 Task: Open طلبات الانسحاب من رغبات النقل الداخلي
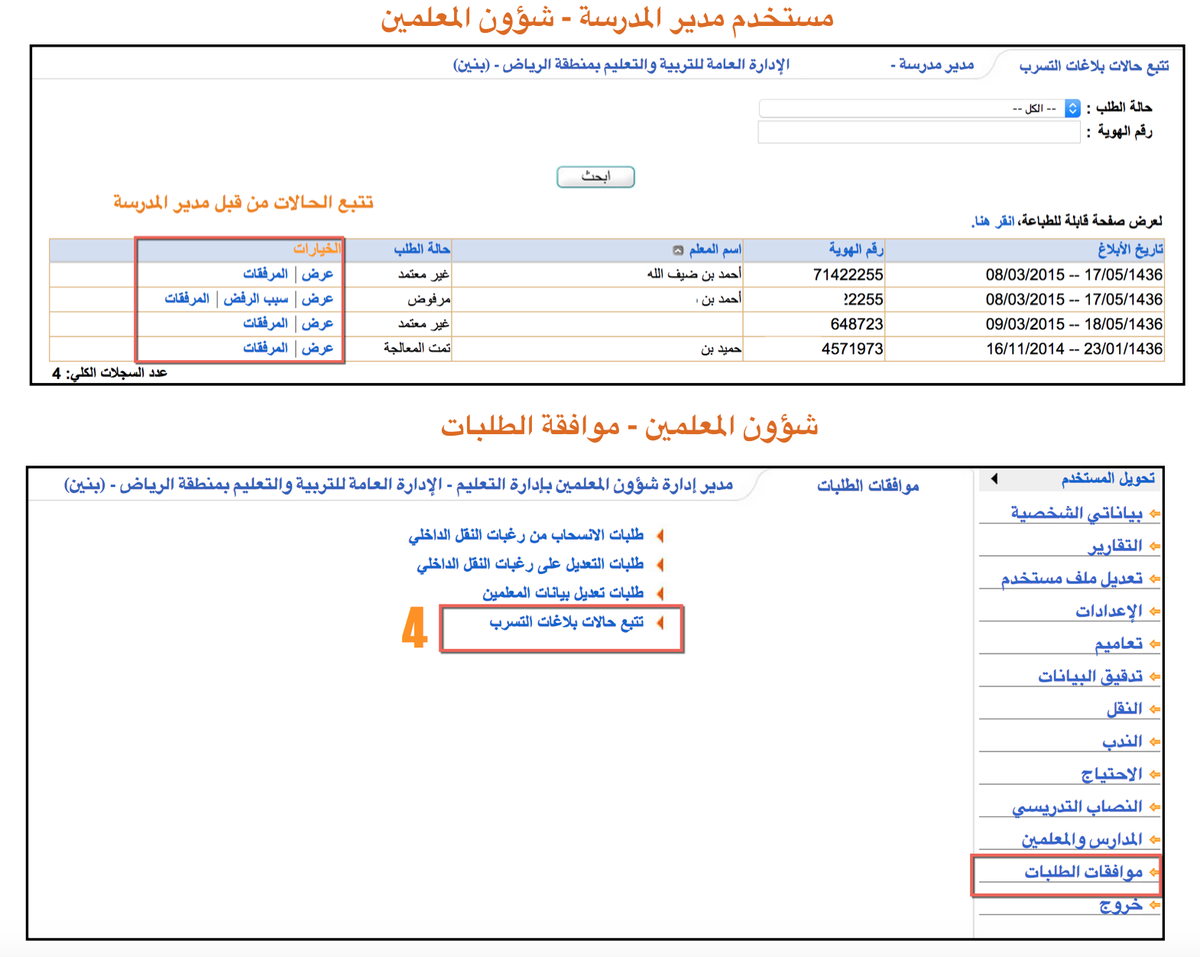(x=526, y=537)
